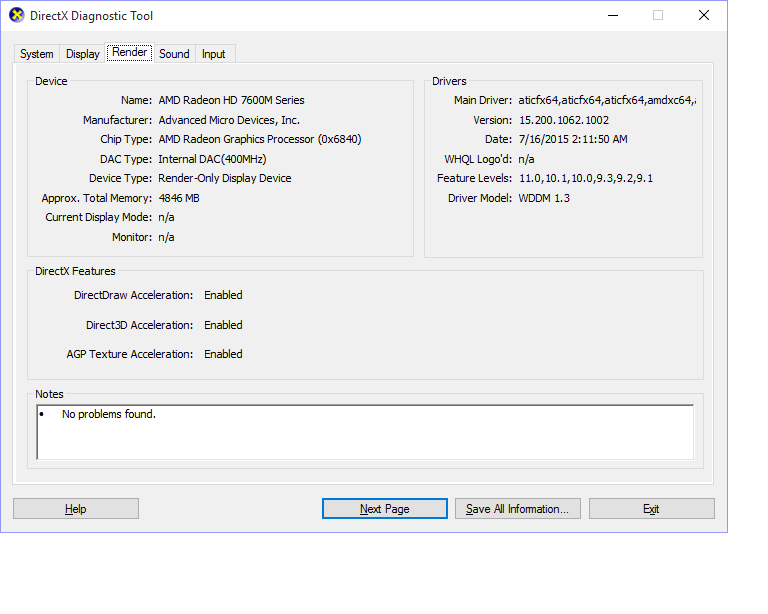Image resolution: width=768 pixels, height=614 pixels.
Task: Click the 'Approx. Total Memory:' label
Action: (x=96, y=198)
